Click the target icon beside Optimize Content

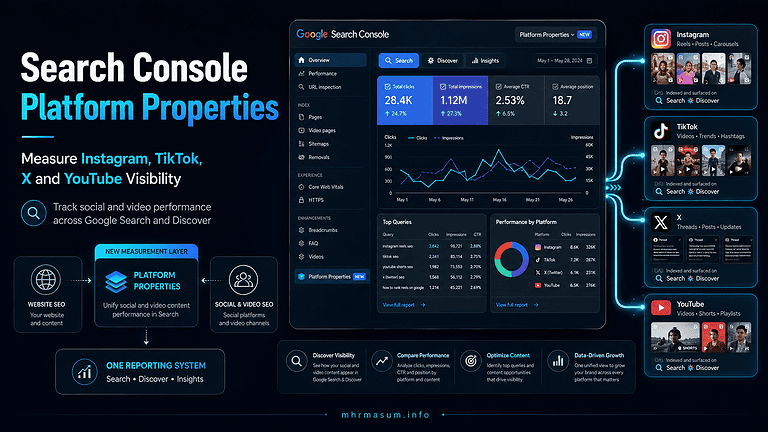[x=471, y=361]
